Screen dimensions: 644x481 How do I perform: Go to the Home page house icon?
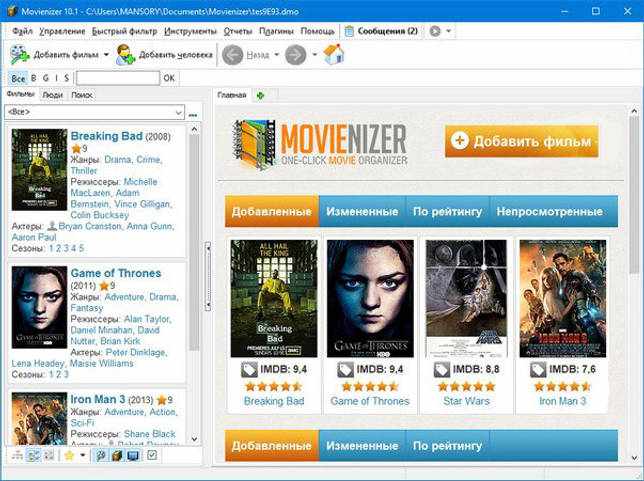coord(334,54)
